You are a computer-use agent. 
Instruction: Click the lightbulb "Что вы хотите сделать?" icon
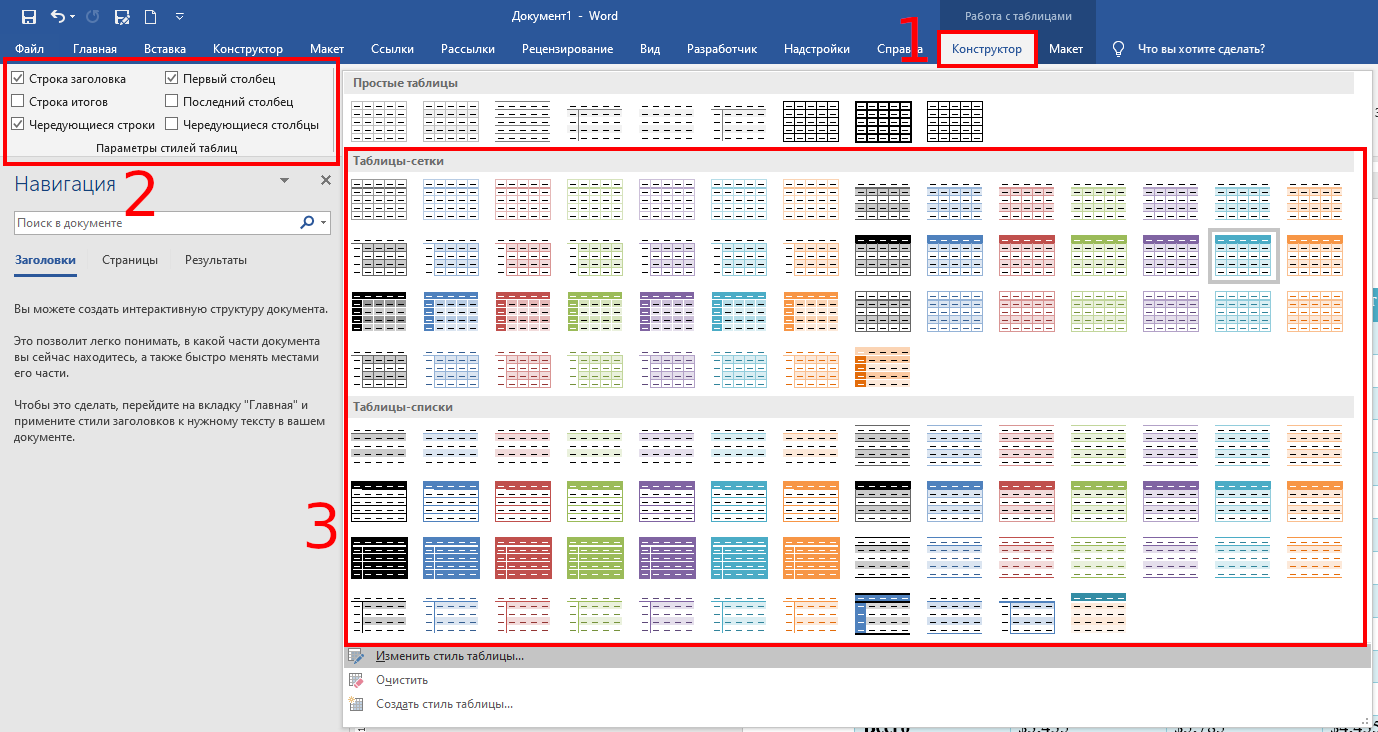1118,49
